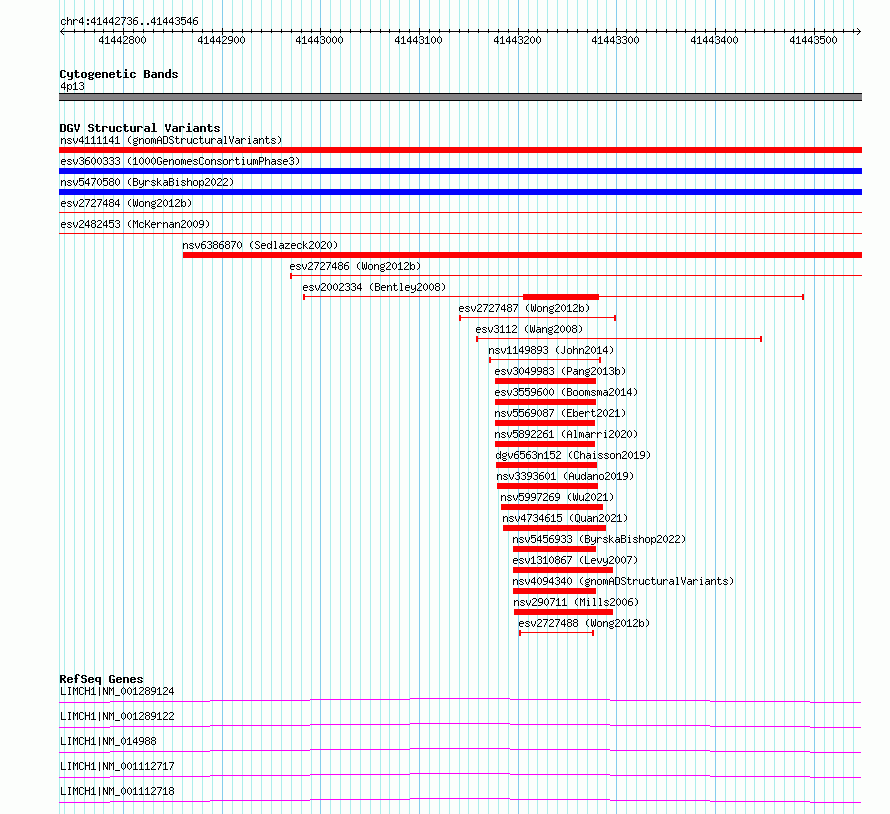Click the nsv4111141 gnomADStructuralVariants label
Viewport: 890px width, 814px height.
(x=171, y=140)
